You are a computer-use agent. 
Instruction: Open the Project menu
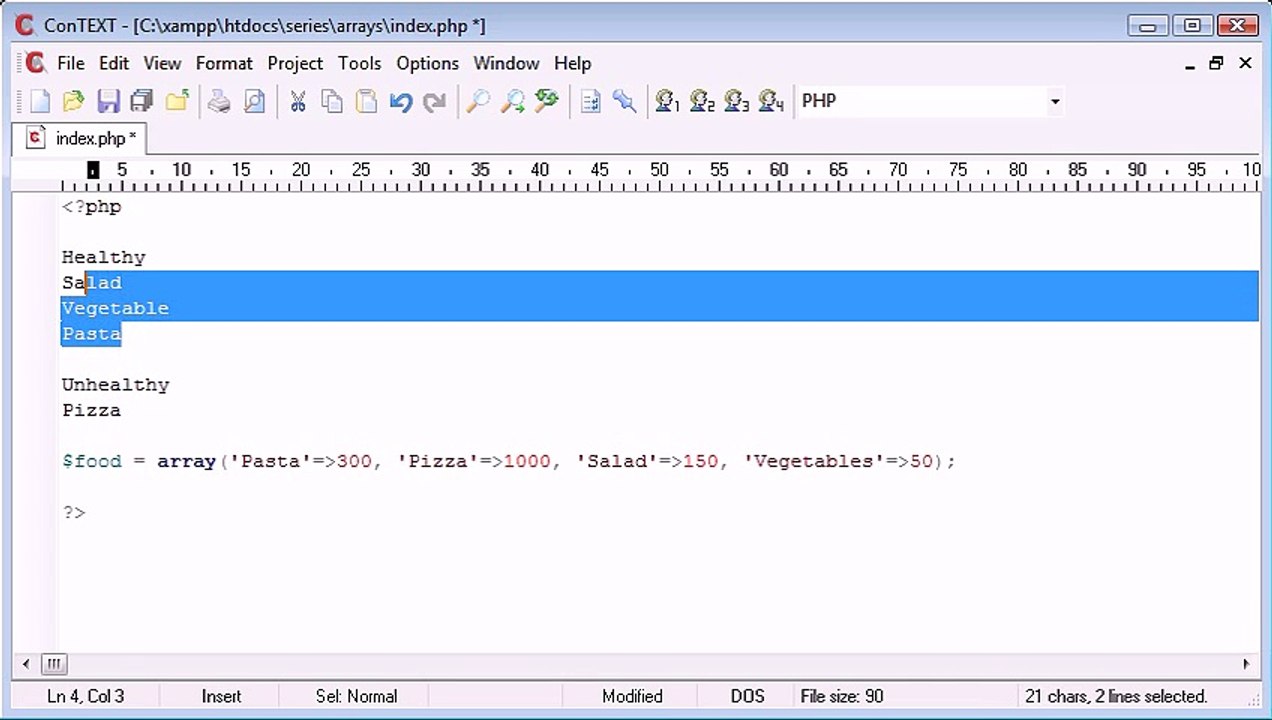coord(295,63)
